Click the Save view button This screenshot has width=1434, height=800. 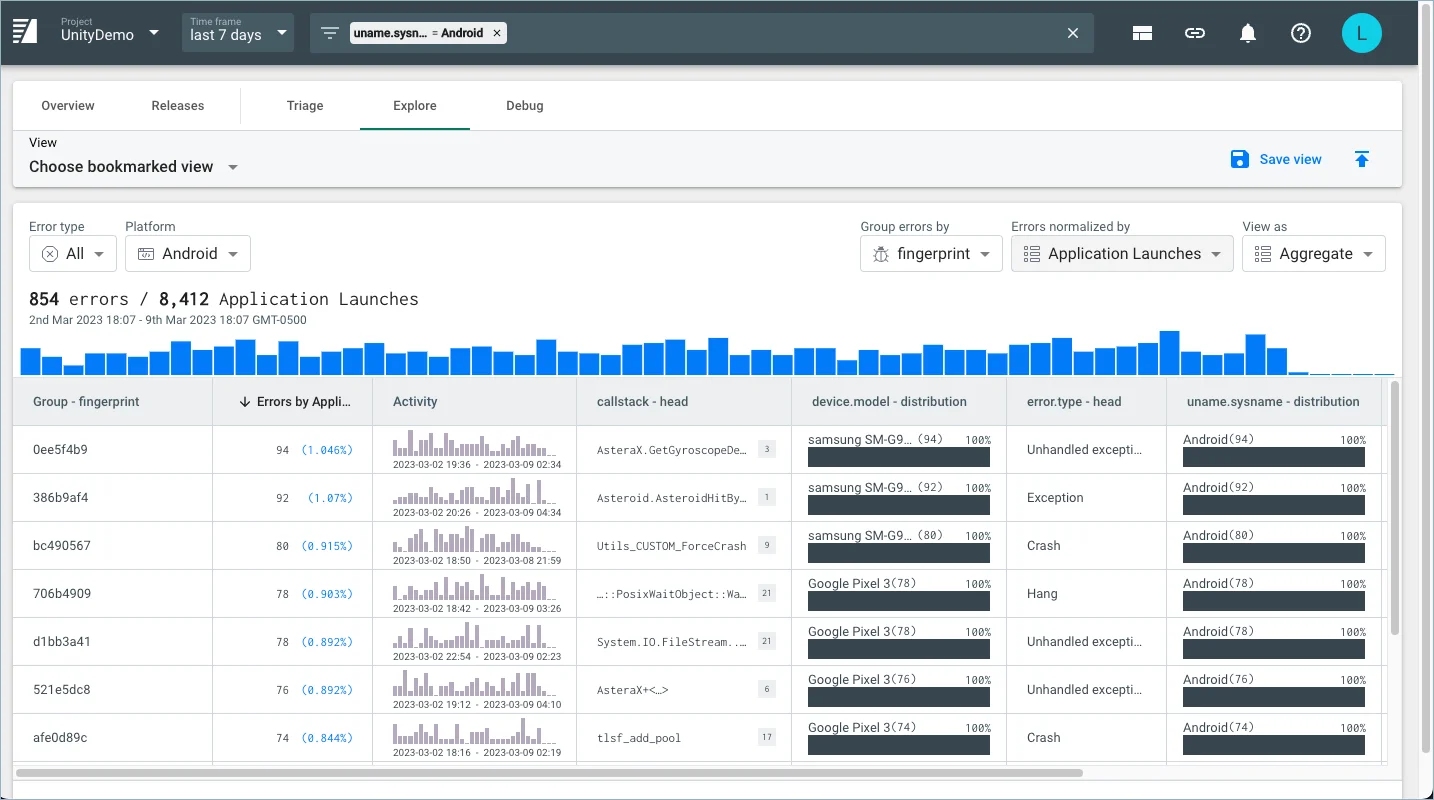coord(1277,159)
